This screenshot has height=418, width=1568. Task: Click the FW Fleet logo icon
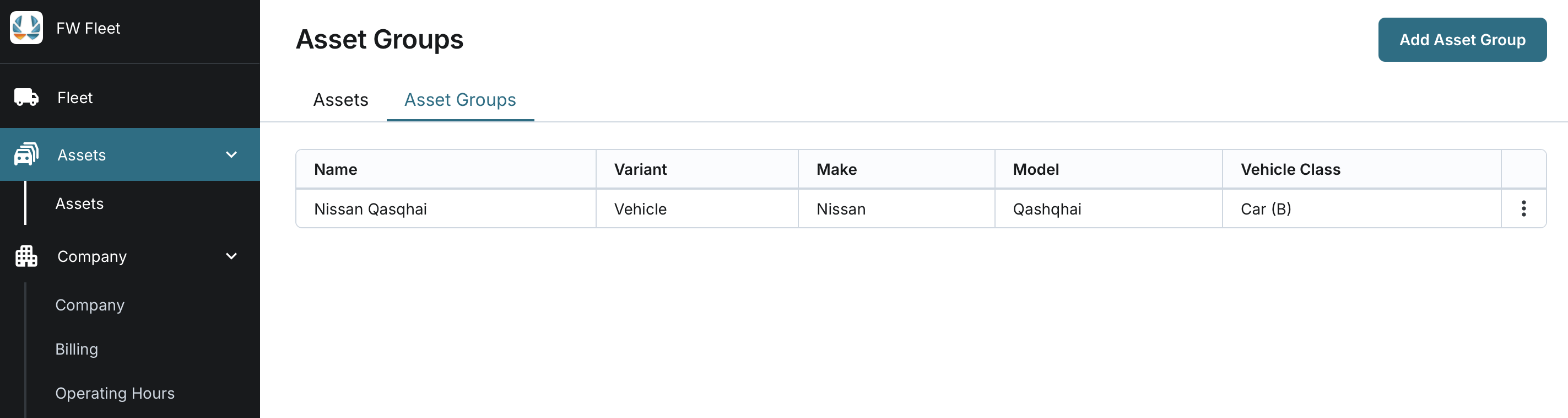(x=26, y=28)
